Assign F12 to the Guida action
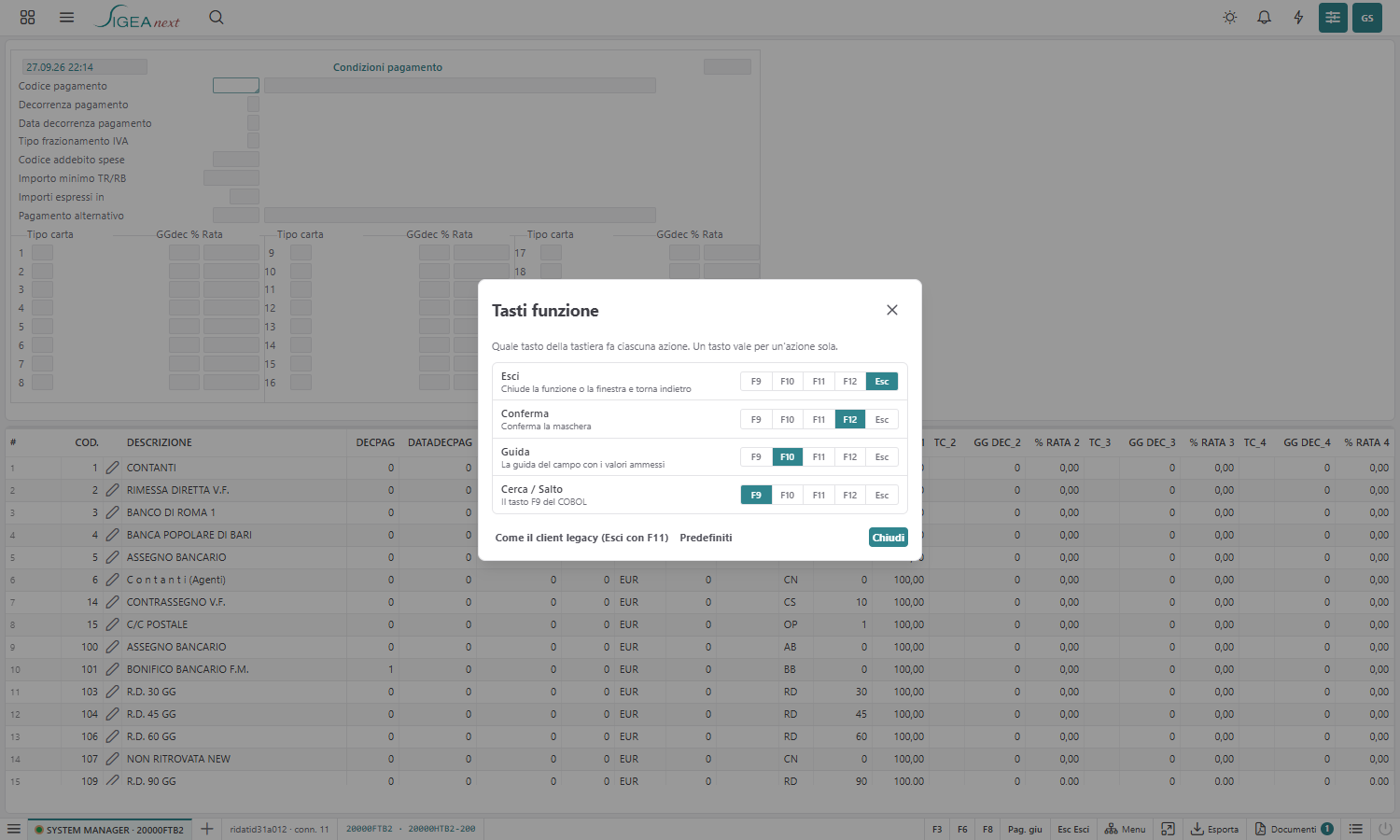 click(x=850, y=457)
